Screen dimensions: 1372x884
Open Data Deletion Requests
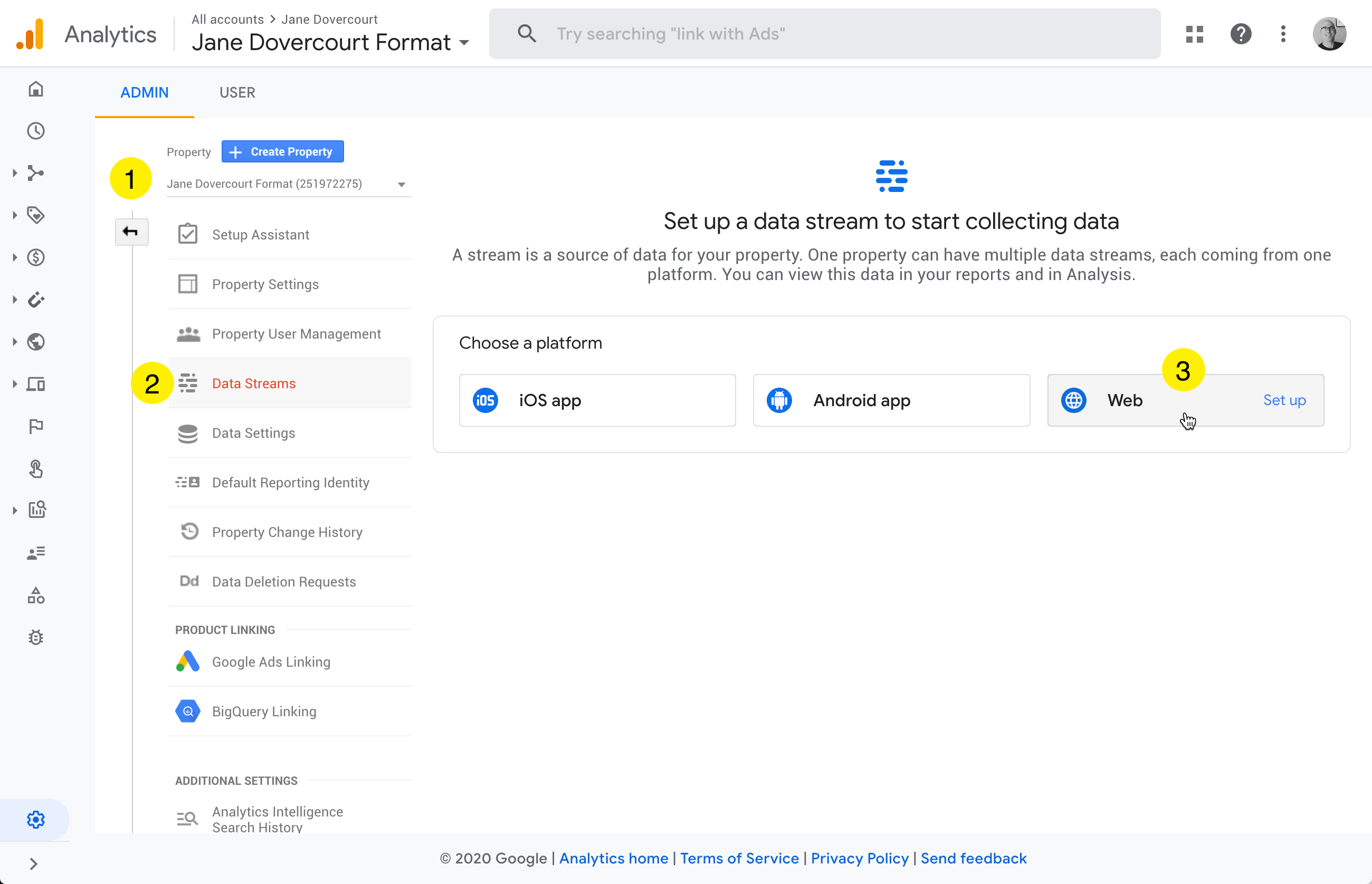[x=290, y=581]
